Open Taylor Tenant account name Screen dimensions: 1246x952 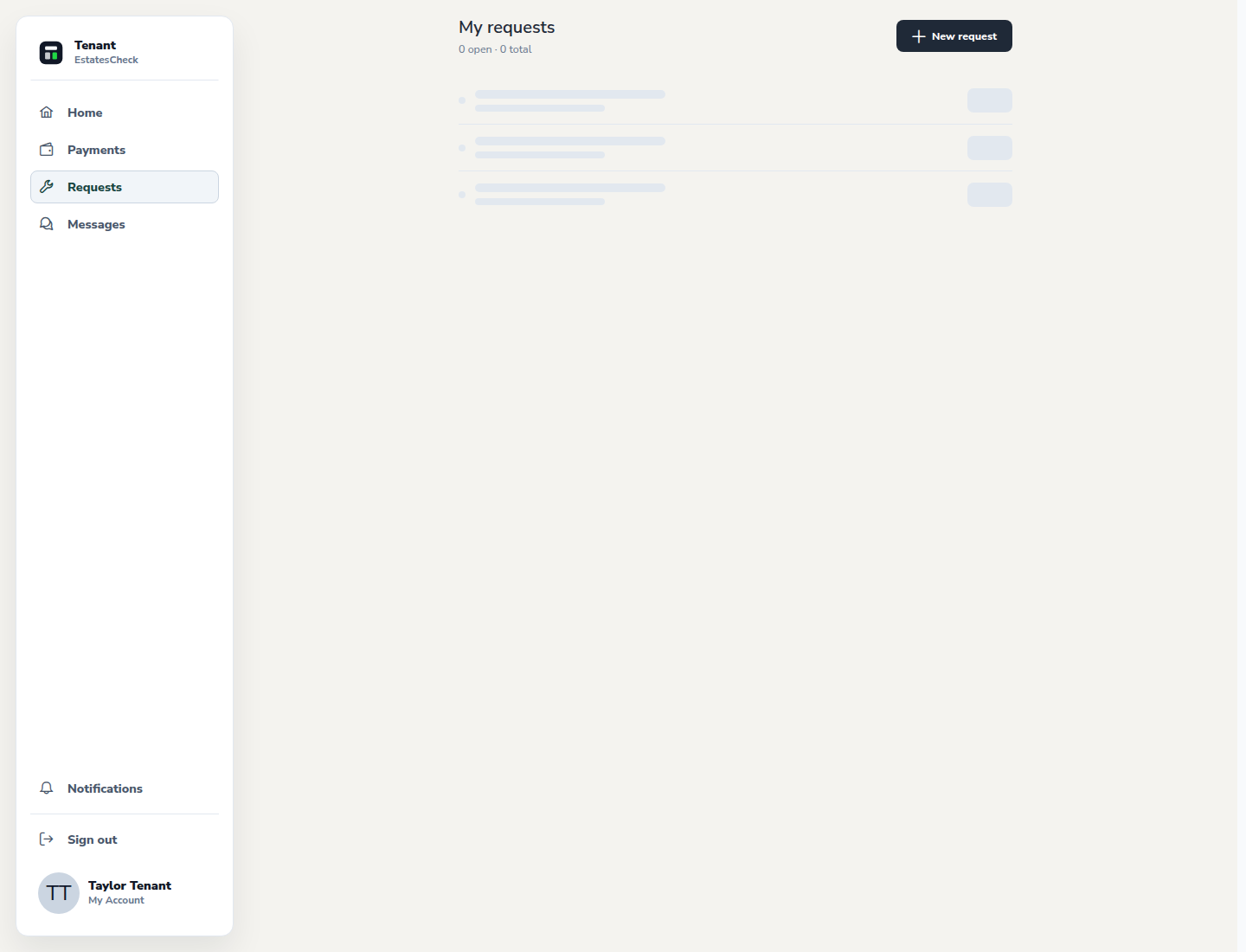click(130, 885)
